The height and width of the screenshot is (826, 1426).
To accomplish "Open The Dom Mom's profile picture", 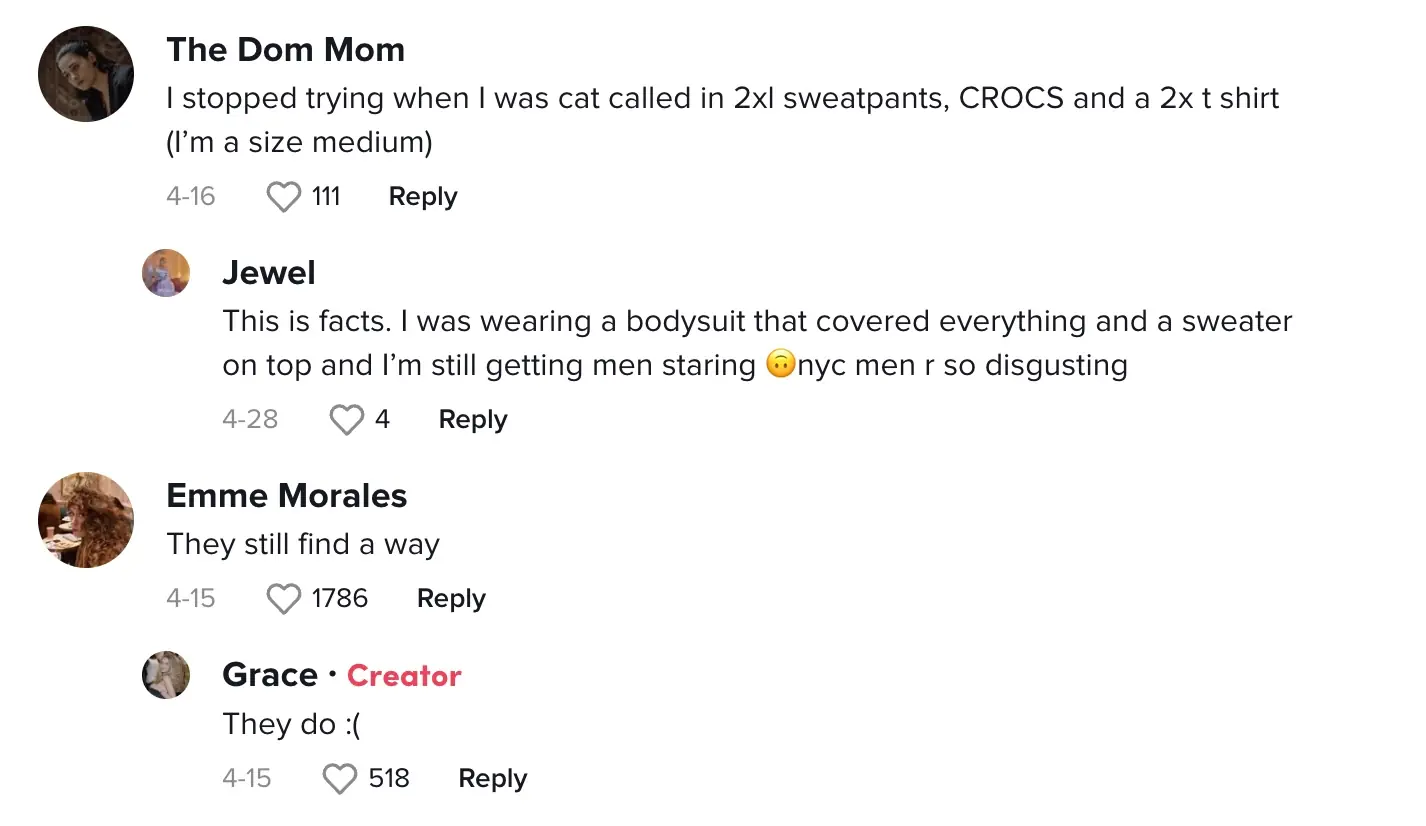I will coord(86,74).
